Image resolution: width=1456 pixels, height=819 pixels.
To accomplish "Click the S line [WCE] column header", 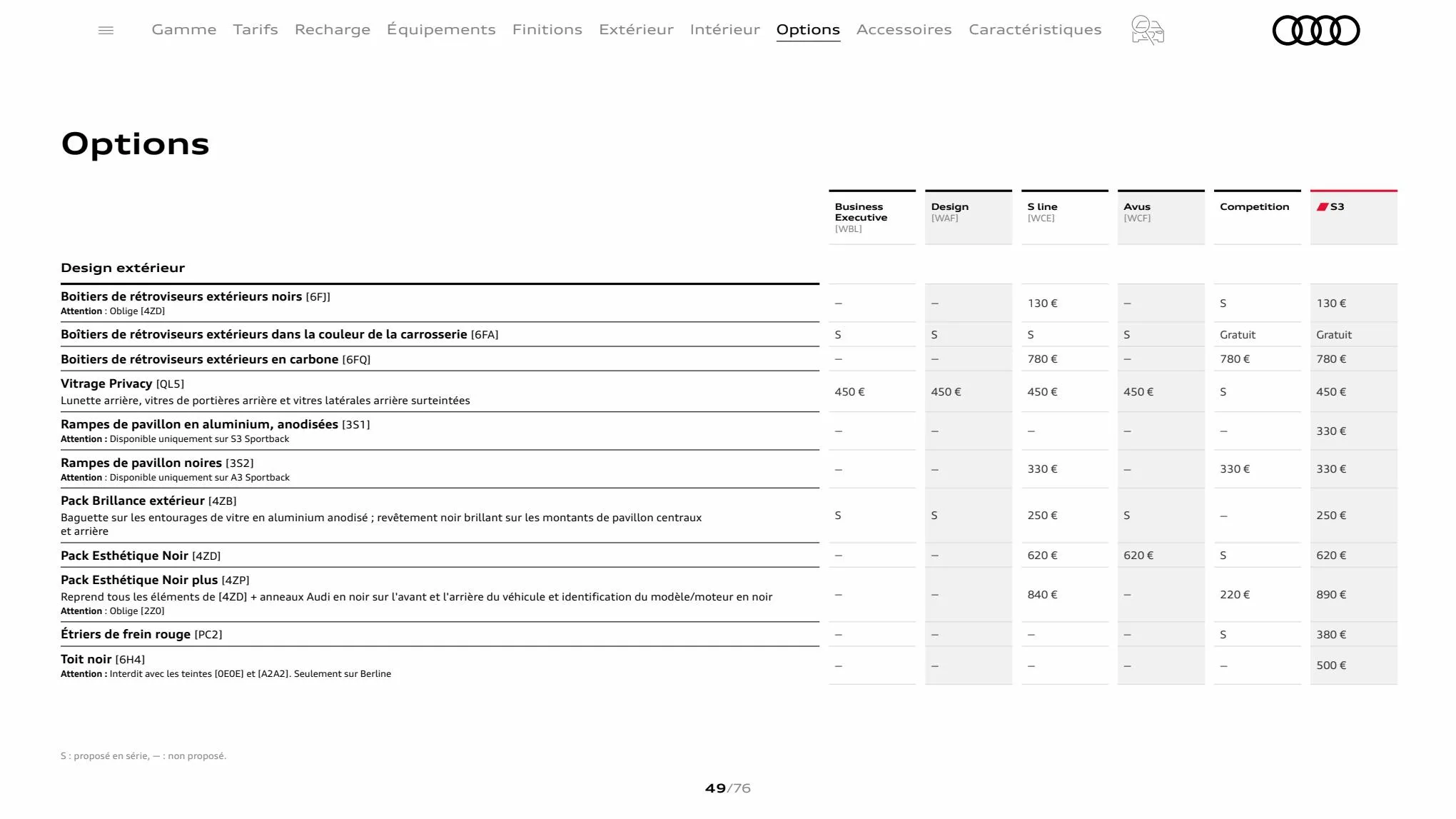I will 1065,217.
